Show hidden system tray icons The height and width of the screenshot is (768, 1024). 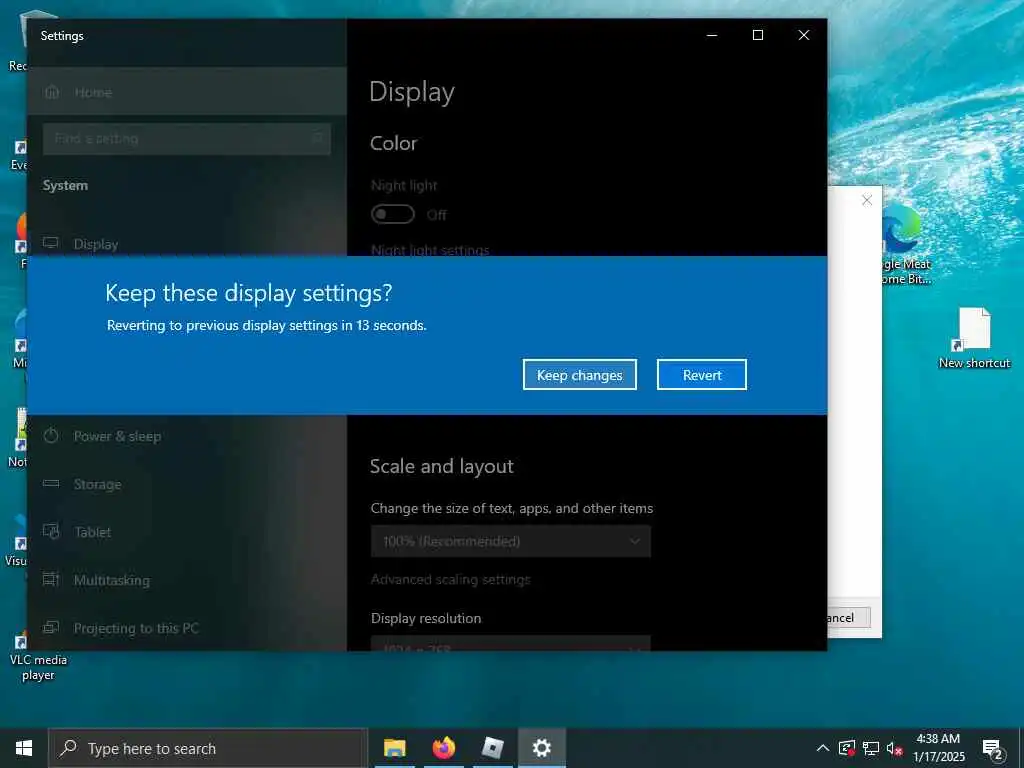point(823,748)
